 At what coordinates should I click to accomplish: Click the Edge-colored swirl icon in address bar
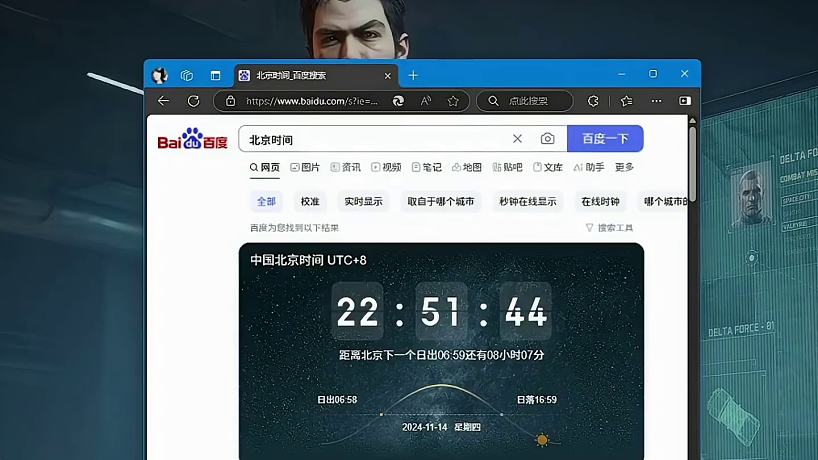[x=398, y=101]
